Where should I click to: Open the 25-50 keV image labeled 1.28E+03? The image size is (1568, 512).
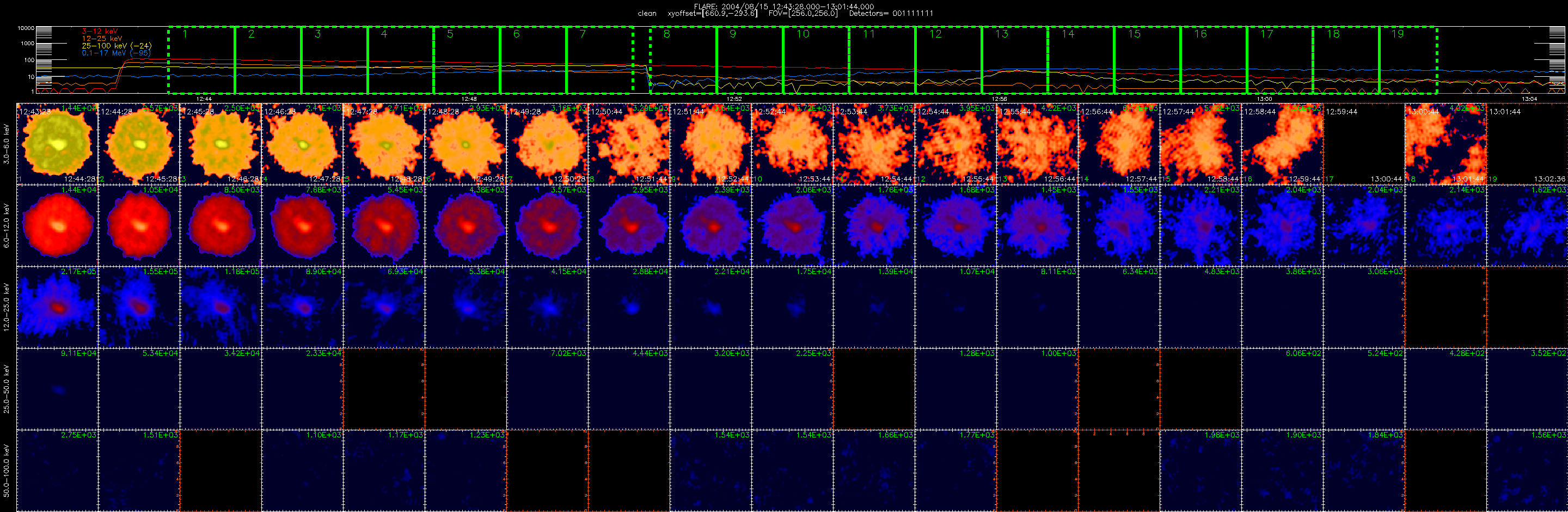955,388
